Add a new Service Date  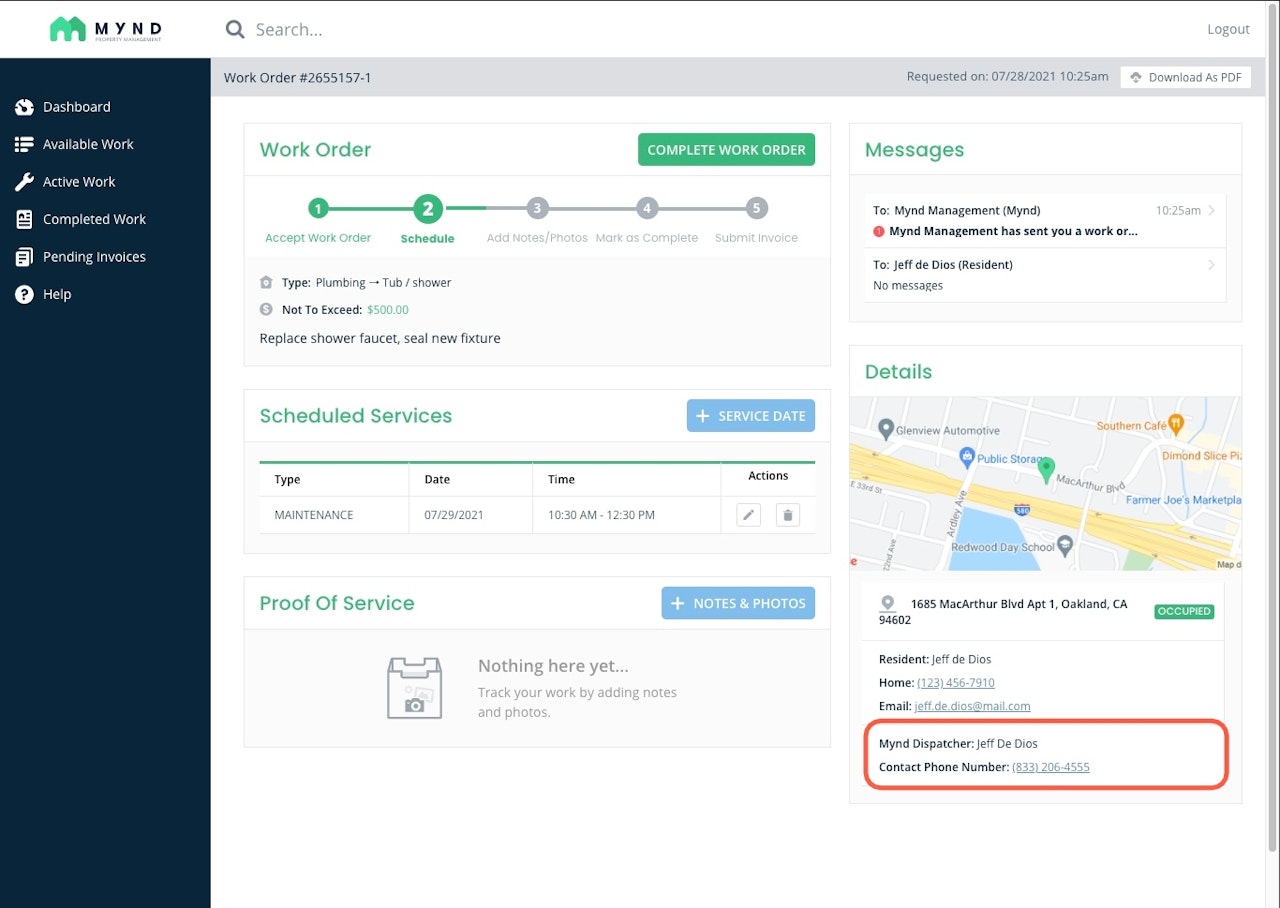tap(750, 416)
